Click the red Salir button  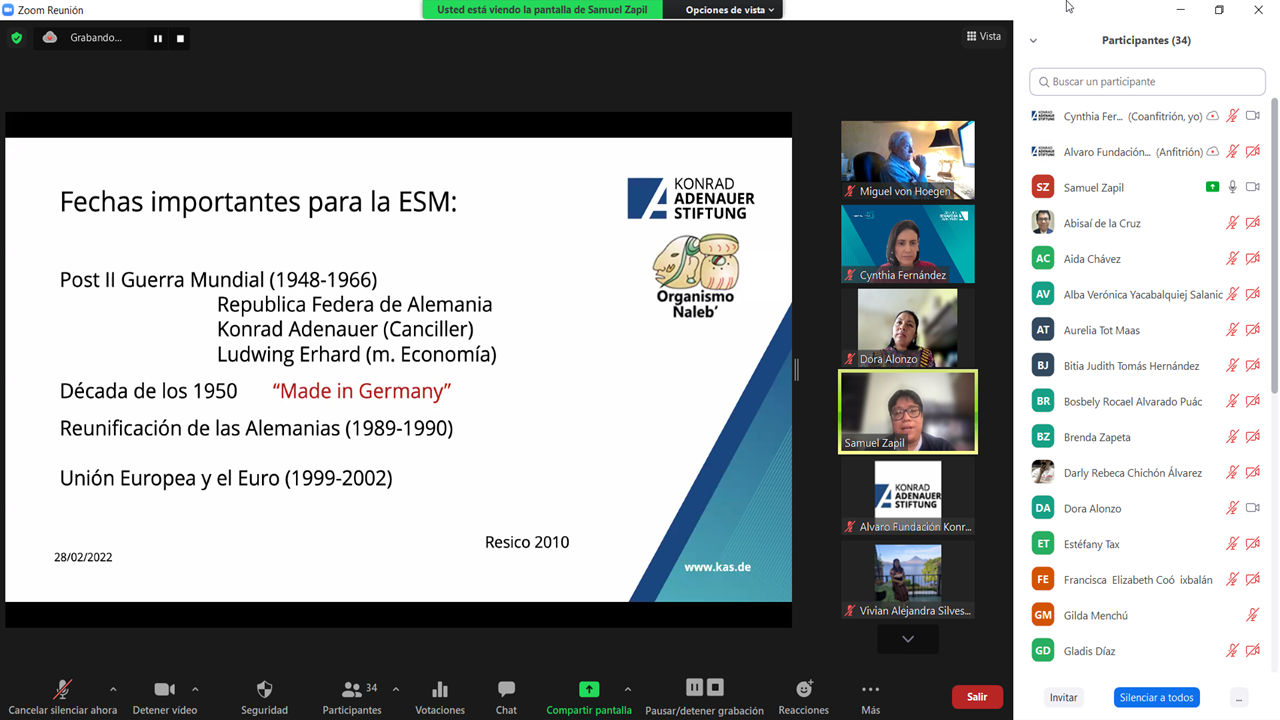click(x=977, y=697)
